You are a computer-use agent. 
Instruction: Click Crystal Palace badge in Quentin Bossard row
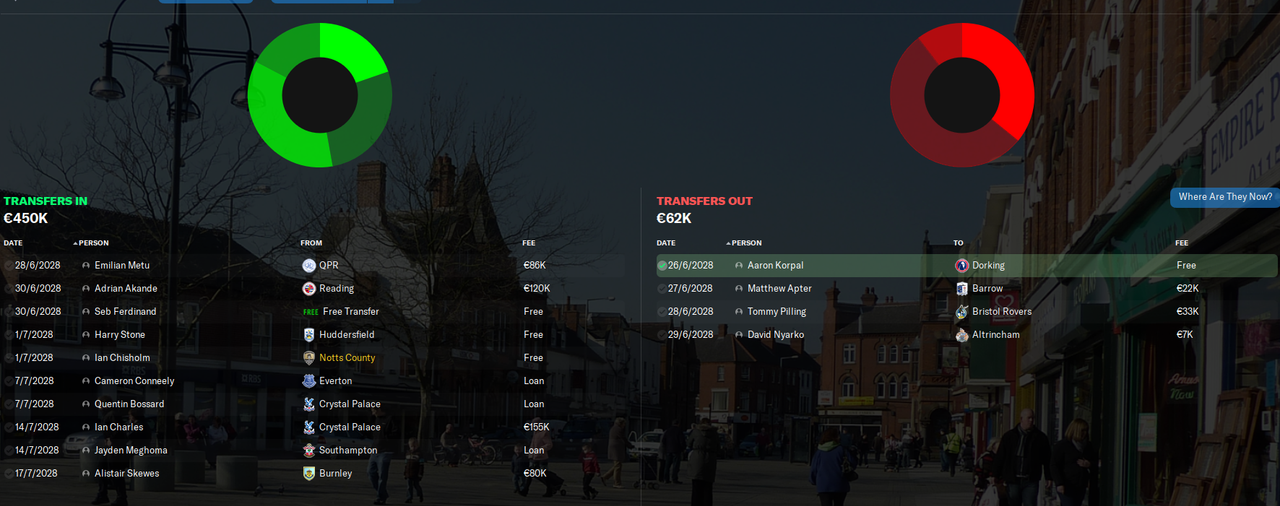click(x=309, y=404)
